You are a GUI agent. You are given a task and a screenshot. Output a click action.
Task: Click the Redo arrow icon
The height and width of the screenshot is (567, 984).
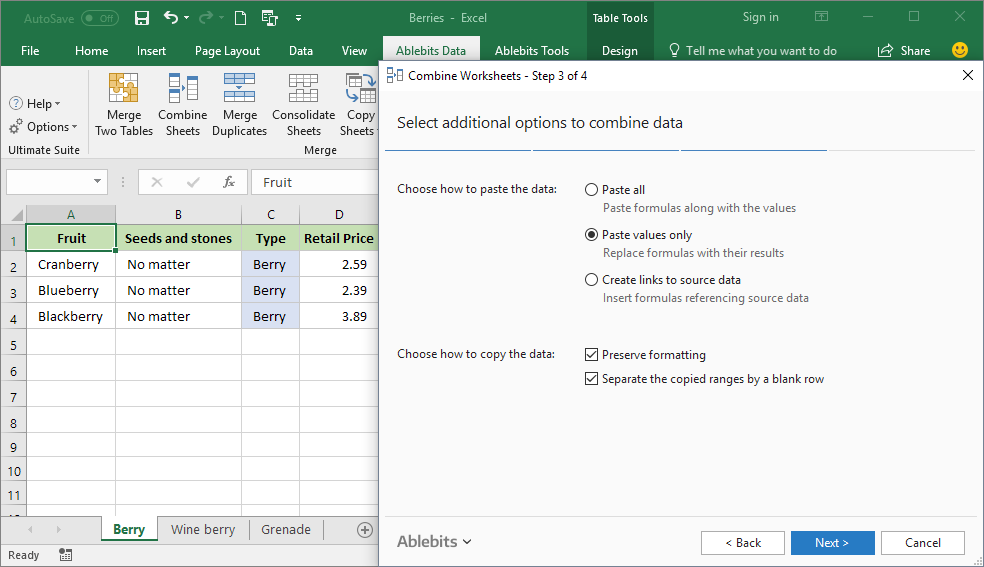tap(206, 18)
